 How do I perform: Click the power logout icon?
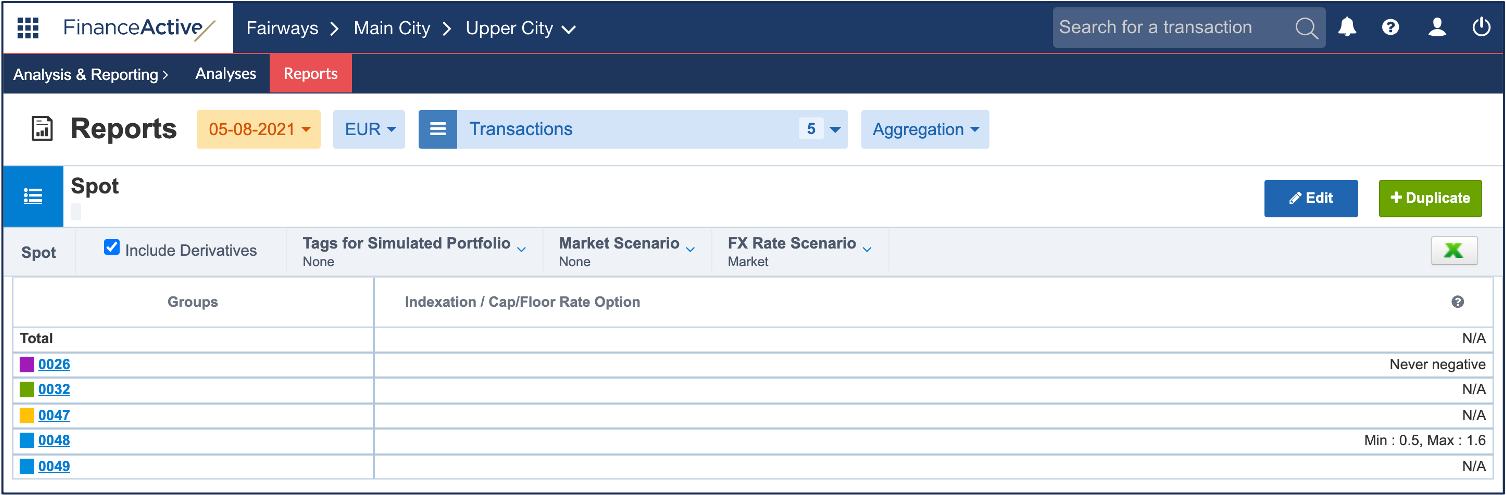(1482, 27)
